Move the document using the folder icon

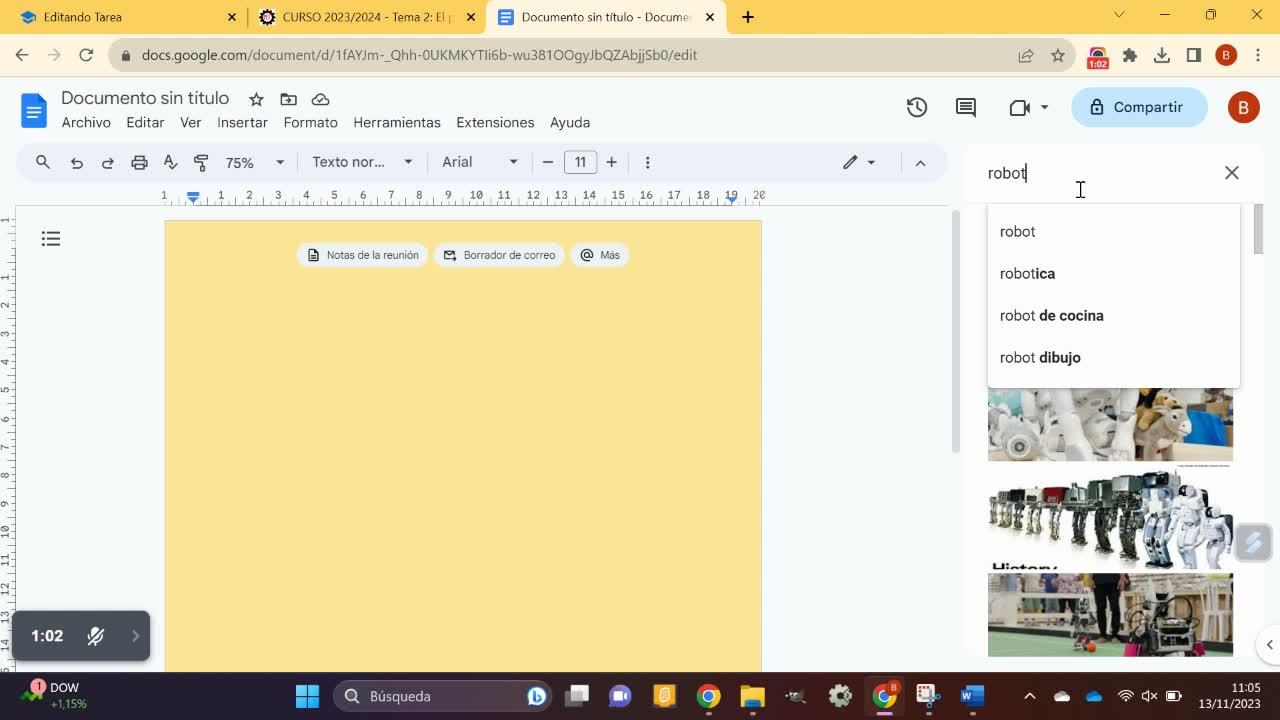coord(288,99)
